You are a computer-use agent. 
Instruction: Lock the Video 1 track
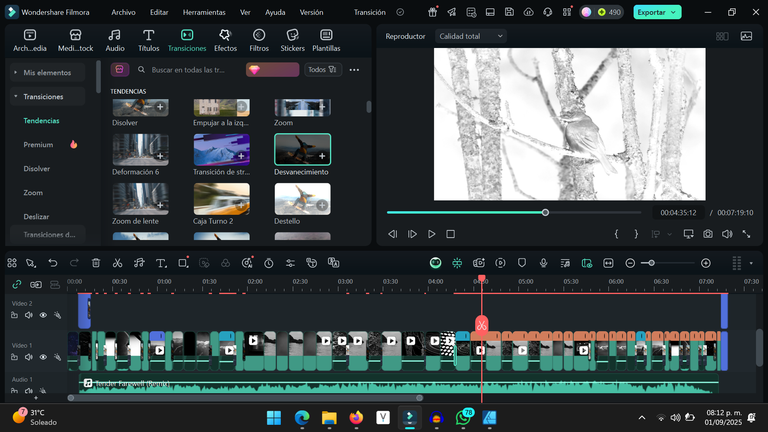pos(14,357)
